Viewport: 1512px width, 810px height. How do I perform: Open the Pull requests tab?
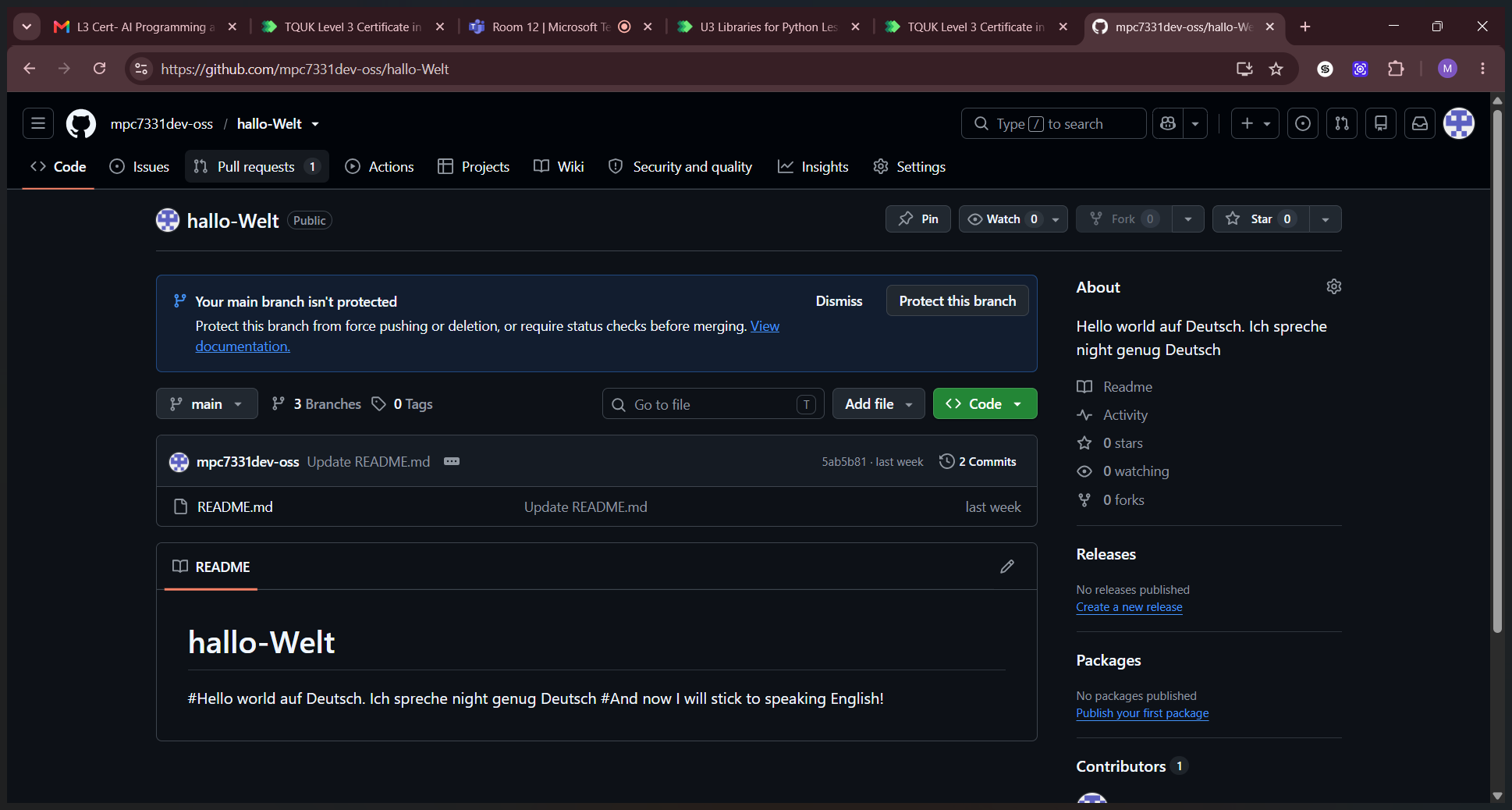click(257, 166)
